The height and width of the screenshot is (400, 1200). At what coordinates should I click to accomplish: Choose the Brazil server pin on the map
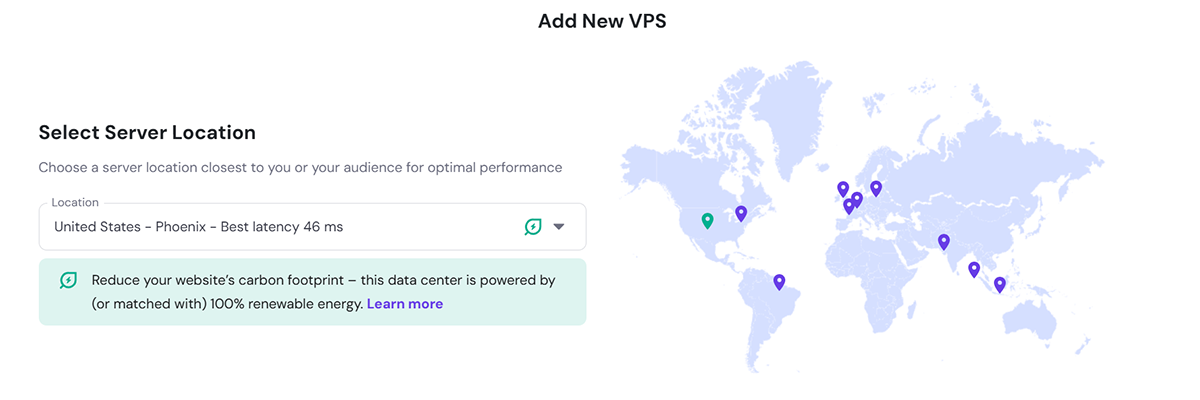779,282
